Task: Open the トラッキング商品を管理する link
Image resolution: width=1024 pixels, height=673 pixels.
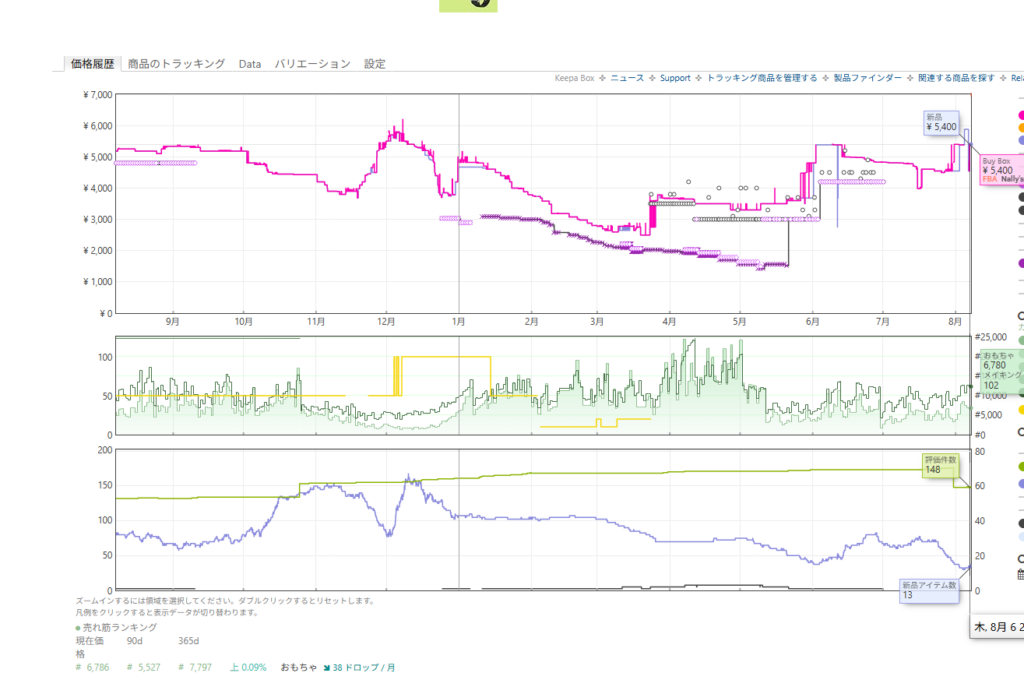Action: point(761,78)
